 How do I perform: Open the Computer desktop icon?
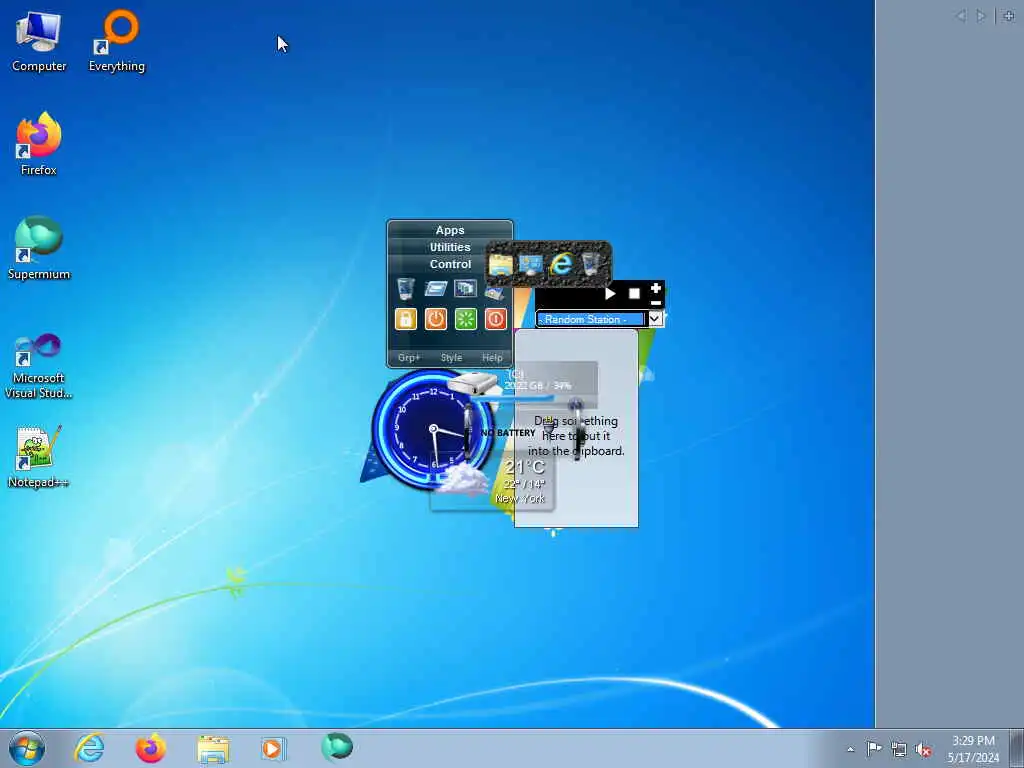pos(39,41)
